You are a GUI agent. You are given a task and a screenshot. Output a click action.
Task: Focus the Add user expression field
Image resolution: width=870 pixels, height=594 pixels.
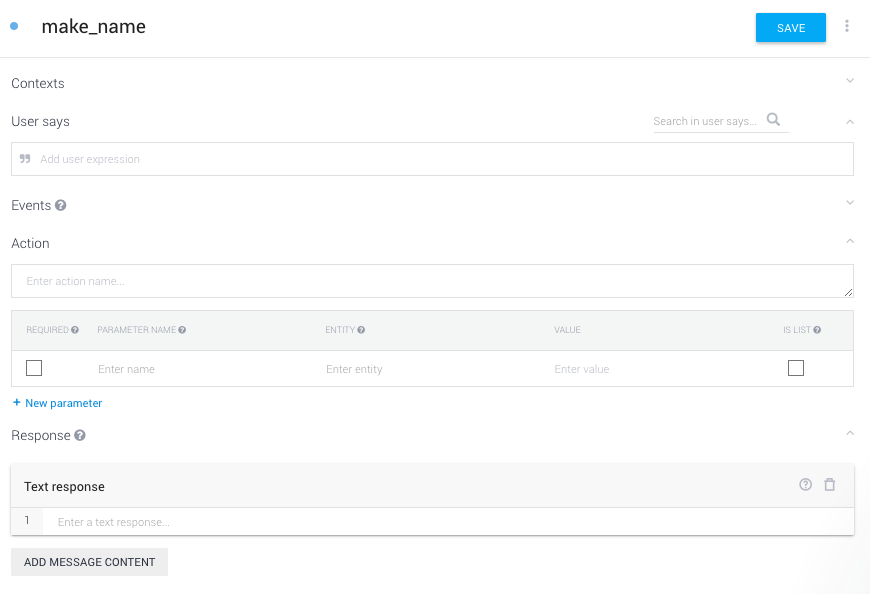[x=432, y=159]
